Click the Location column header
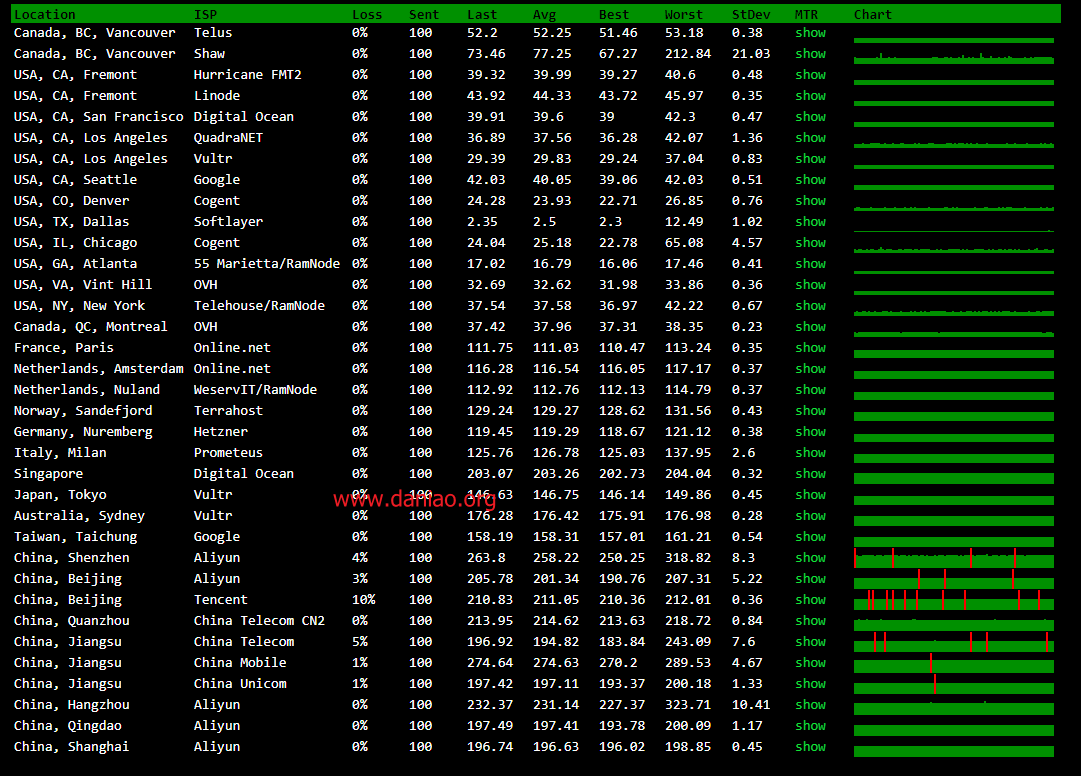The height and width of the screenshot is (776, 1081). click(45, 14)
